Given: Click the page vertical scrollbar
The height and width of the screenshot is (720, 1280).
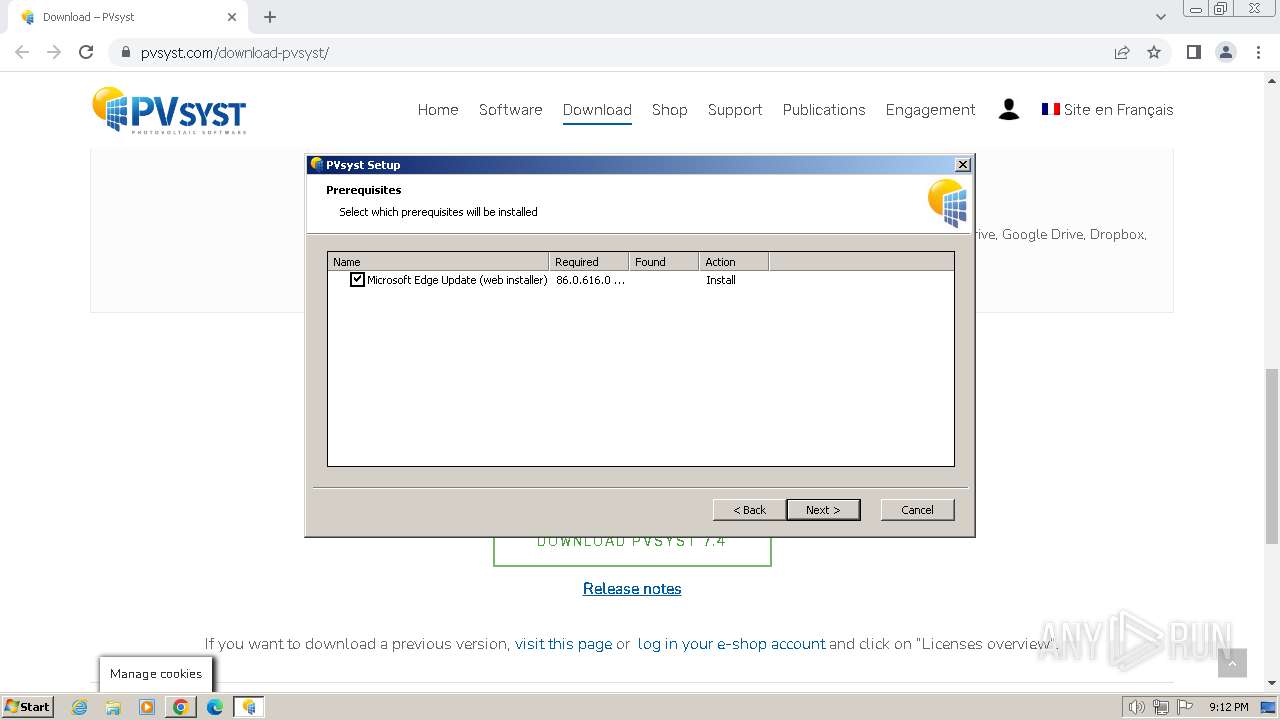Looking at the screenshot, I should tap(1271, 456).
